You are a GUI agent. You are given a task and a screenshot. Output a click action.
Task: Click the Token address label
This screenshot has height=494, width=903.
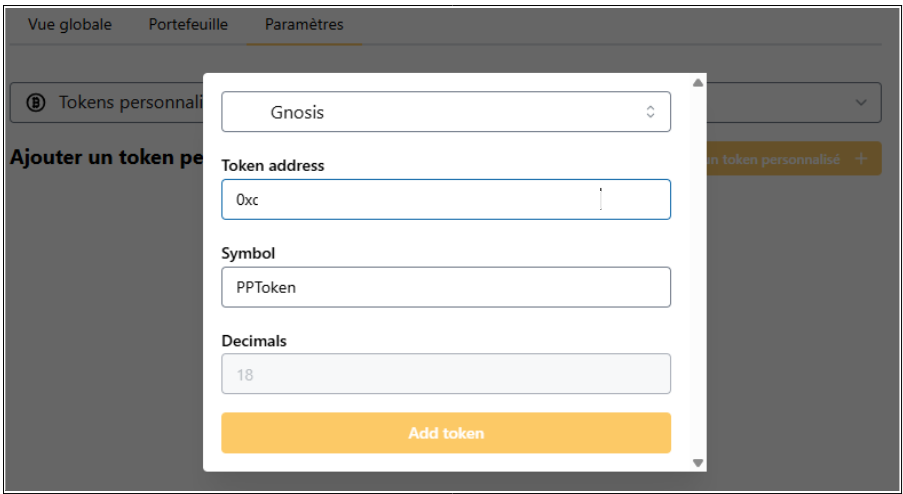pos(273,166)
